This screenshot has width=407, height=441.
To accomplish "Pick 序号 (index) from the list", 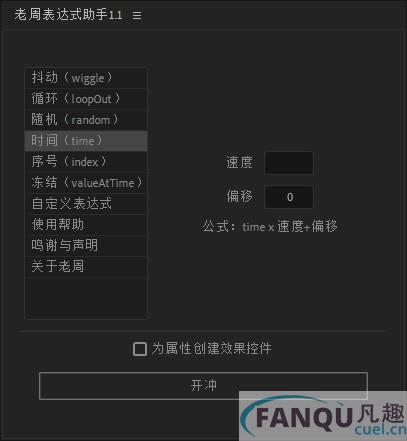I will [x=86, y=162].
